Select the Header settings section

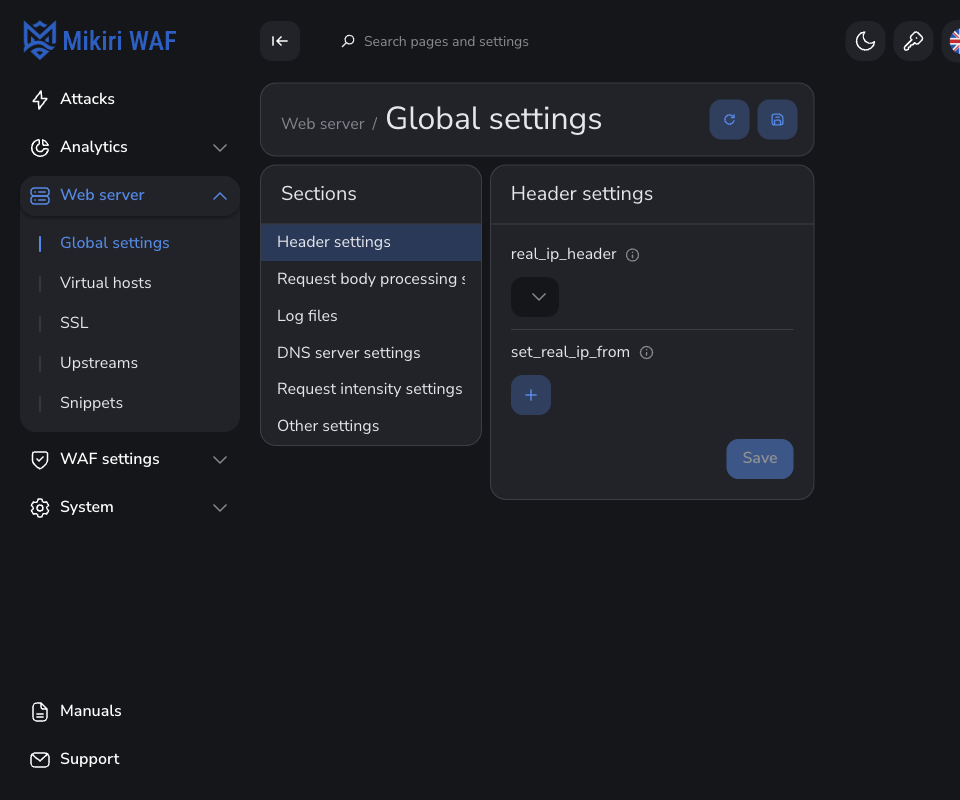(x=370, y=242)
